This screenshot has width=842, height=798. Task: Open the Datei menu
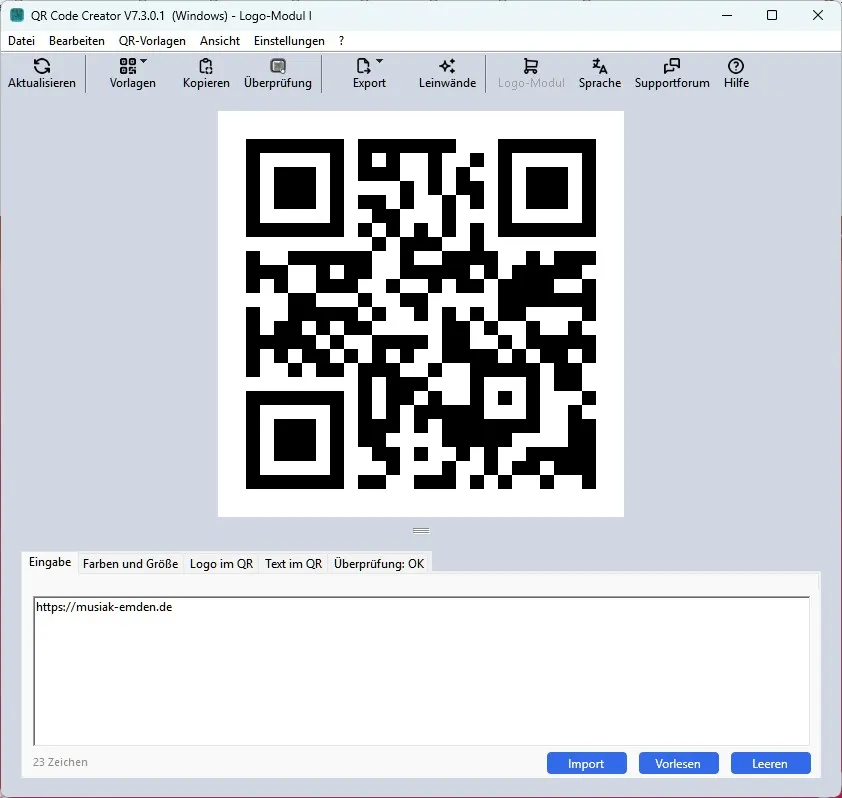[21, 41]
